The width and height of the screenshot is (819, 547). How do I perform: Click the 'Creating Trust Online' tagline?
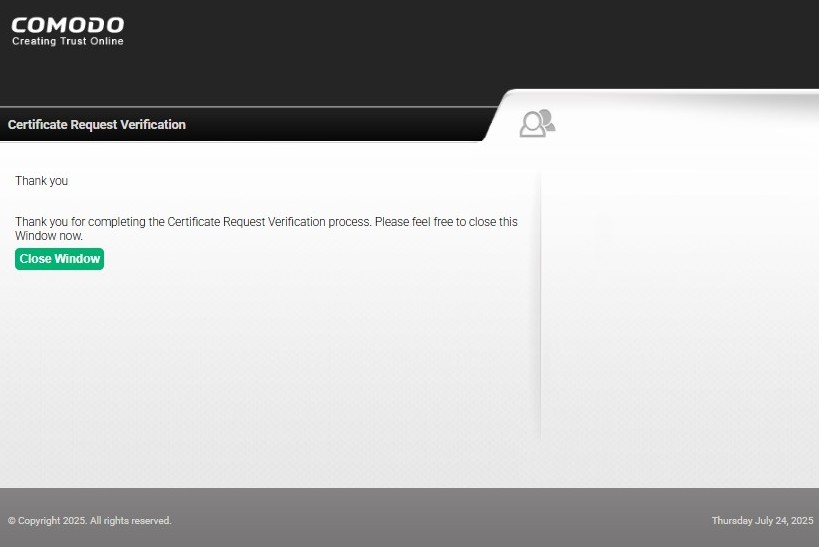(68, 41)
